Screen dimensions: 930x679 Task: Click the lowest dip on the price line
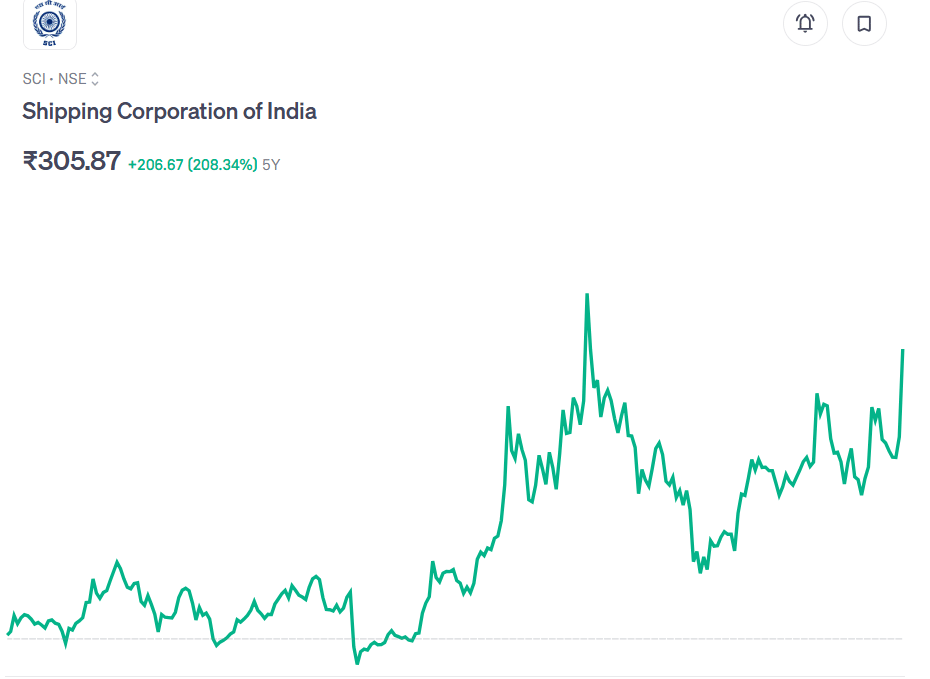[x=357, y=663]
